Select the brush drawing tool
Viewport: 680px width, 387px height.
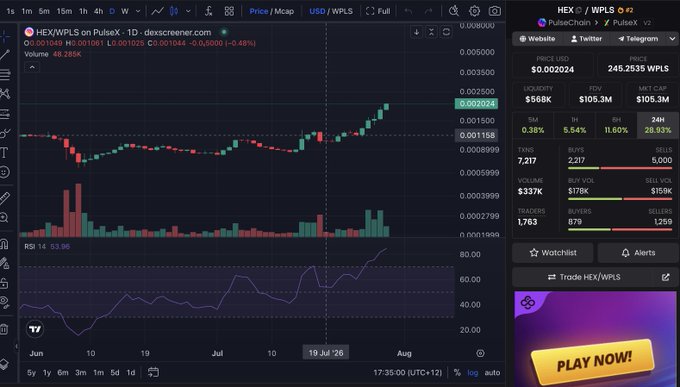pyautogui.click(x=5, y=133)
